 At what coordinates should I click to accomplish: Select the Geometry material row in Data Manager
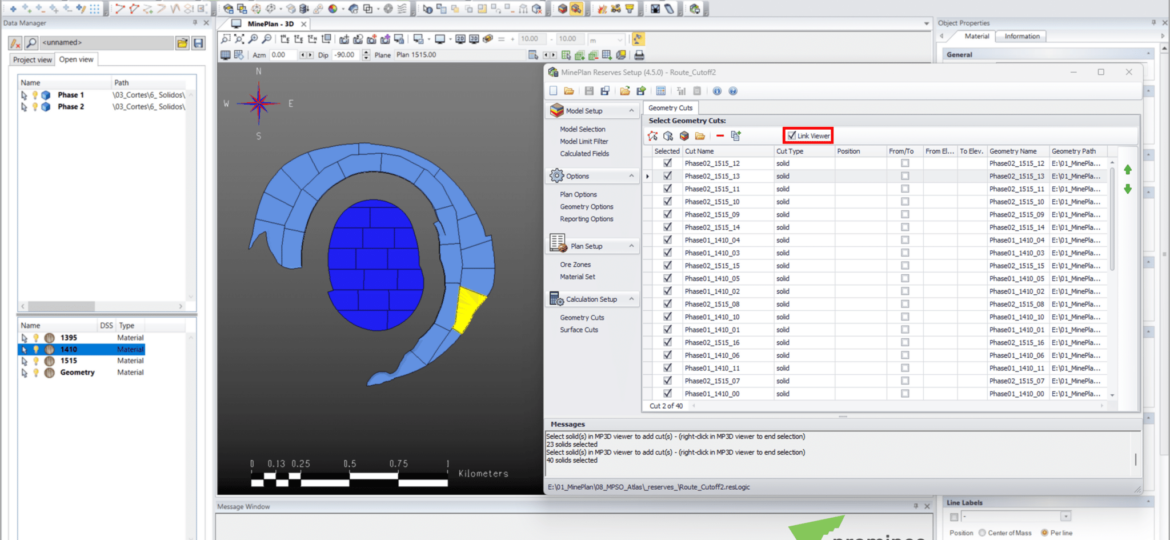[x=81, y=372]
